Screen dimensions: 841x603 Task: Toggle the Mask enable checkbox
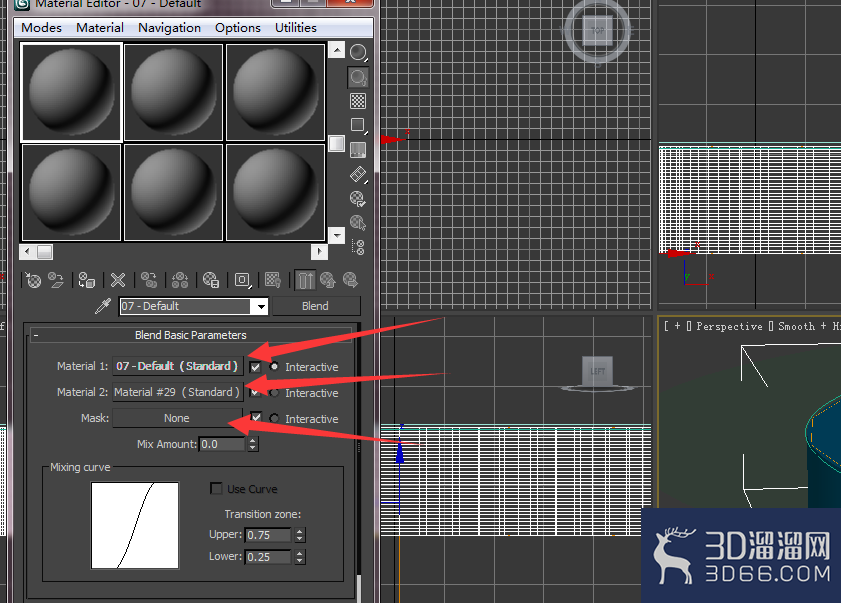click(x=256, y=417)
